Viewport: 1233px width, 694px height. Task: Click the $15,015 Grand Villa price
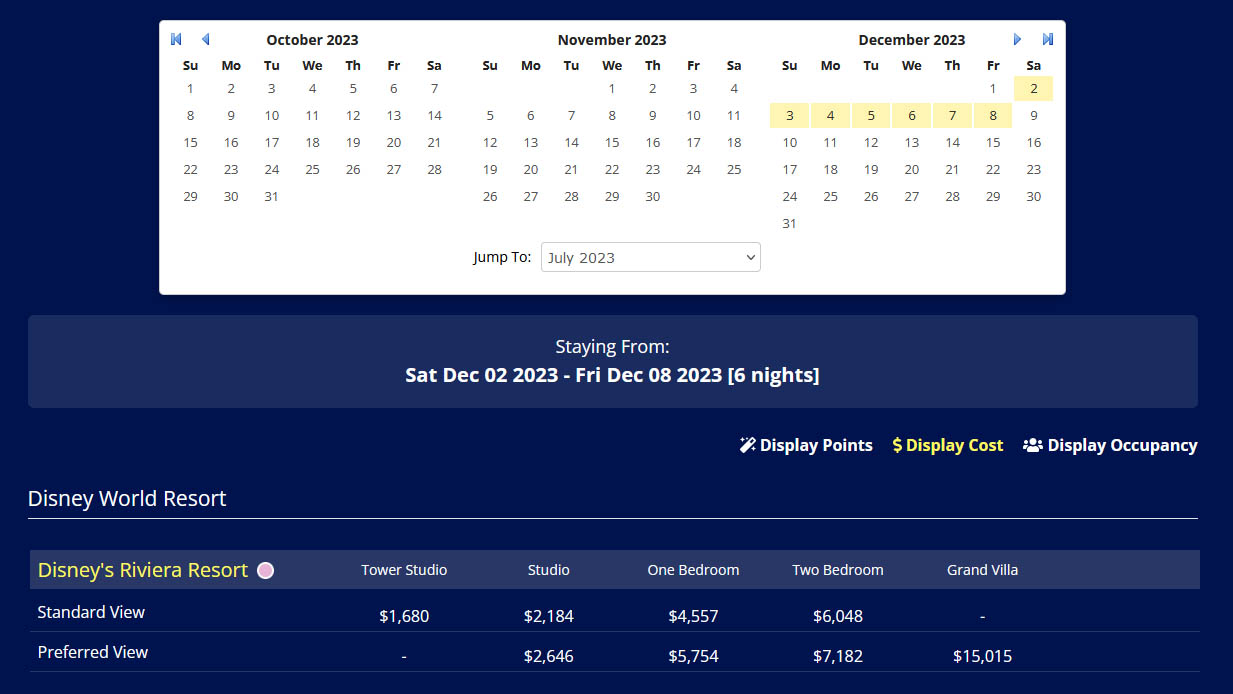[983, 656]
